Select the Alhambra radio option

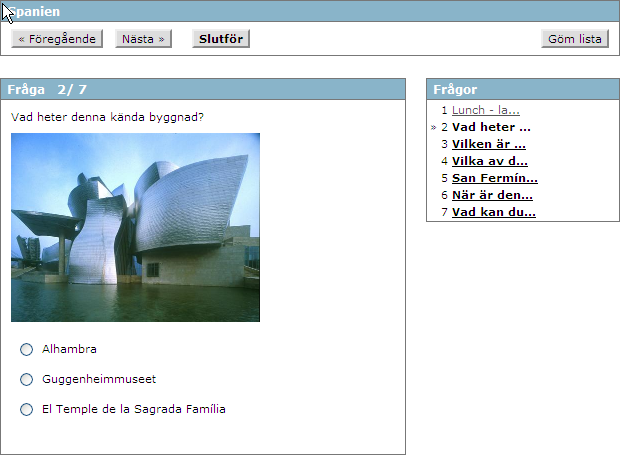tap(26, 349)
